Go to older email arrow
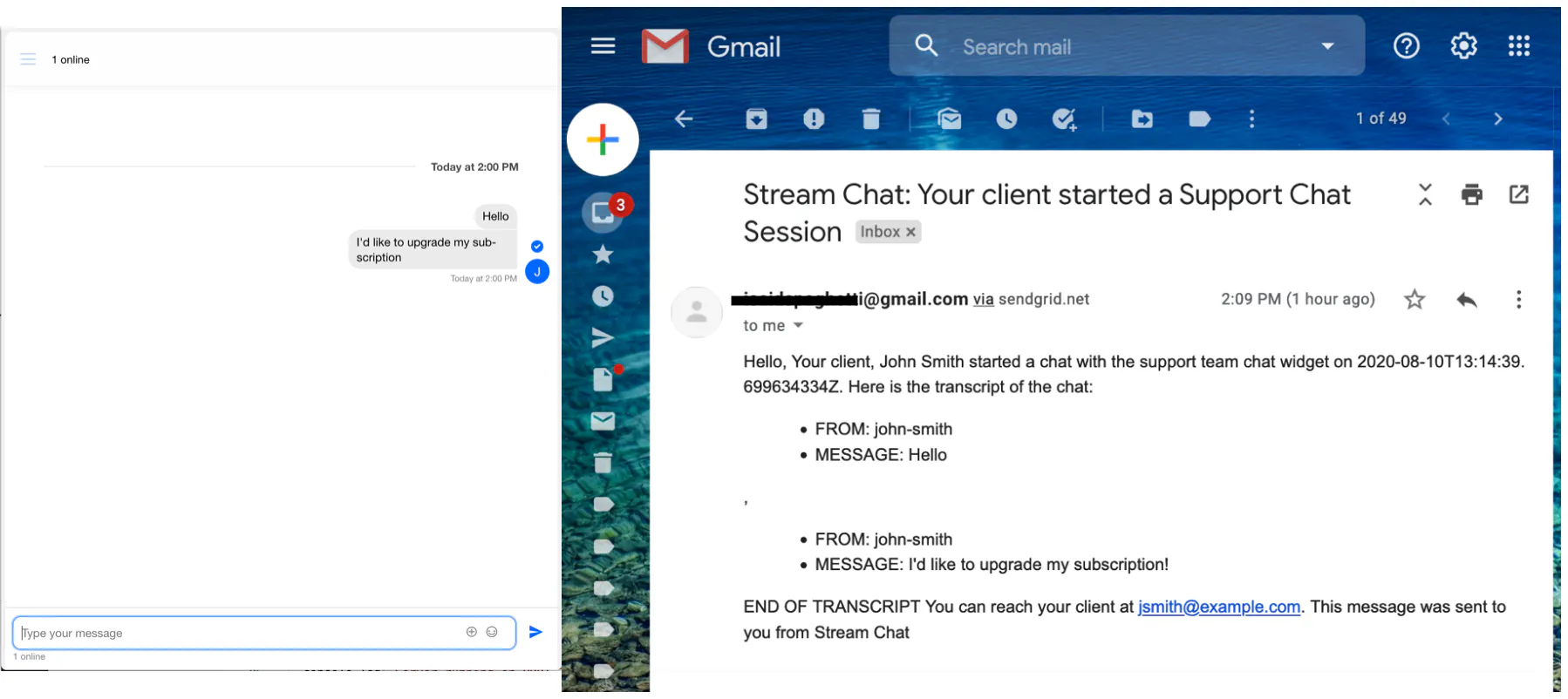This screenshot has width=1568, height=699. [x=1498, y=119]
